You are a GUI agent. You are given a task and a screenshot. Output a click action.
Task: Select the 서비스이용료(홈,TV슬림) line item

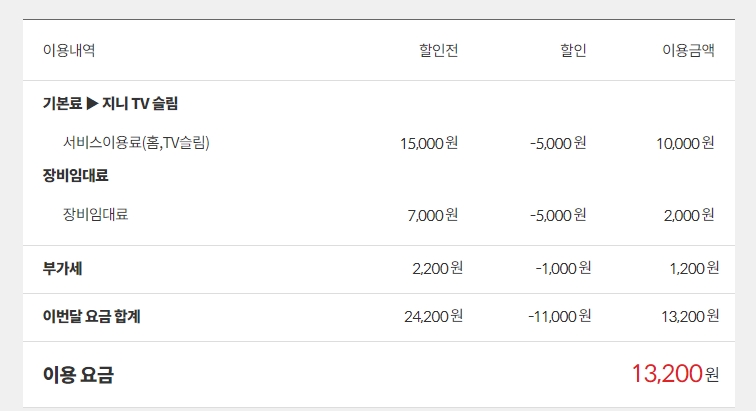[136, 143]
